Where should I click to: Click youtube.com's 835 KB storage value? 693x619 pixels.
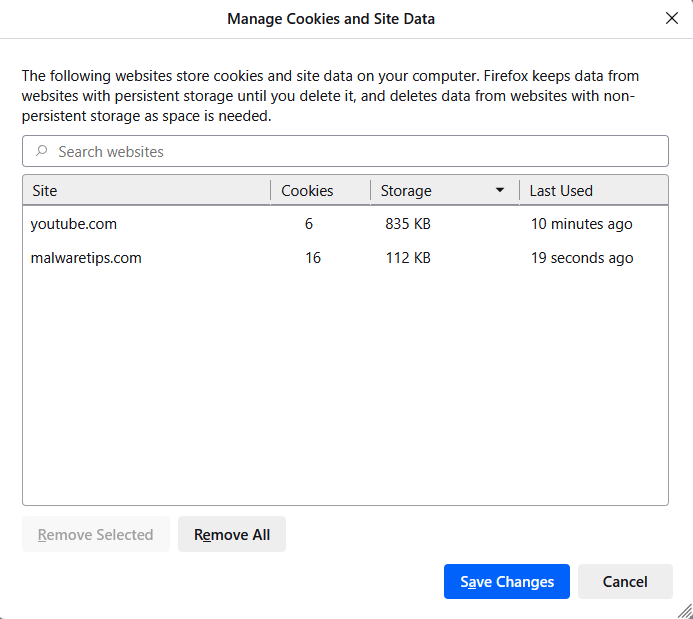click(408, 224)
